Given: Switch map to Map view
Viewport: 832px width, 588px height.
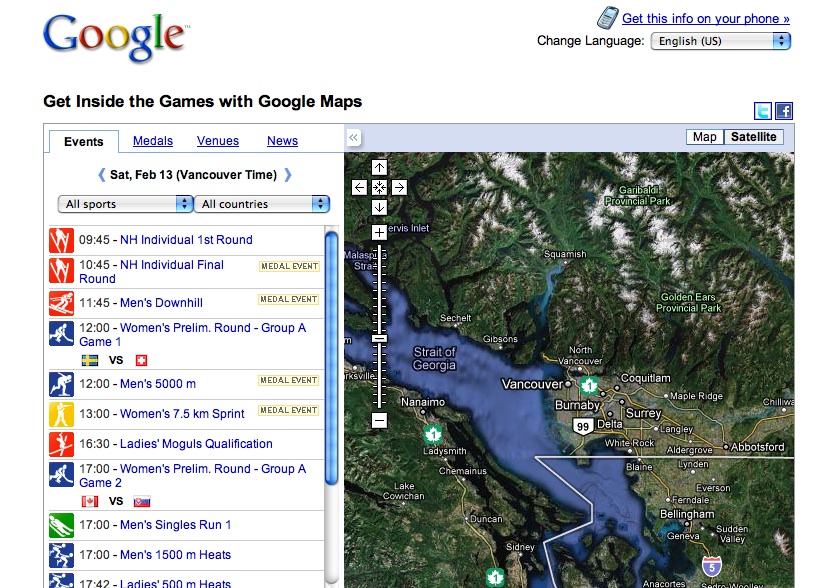Looking at the screenshot, I should pos(705,137).
